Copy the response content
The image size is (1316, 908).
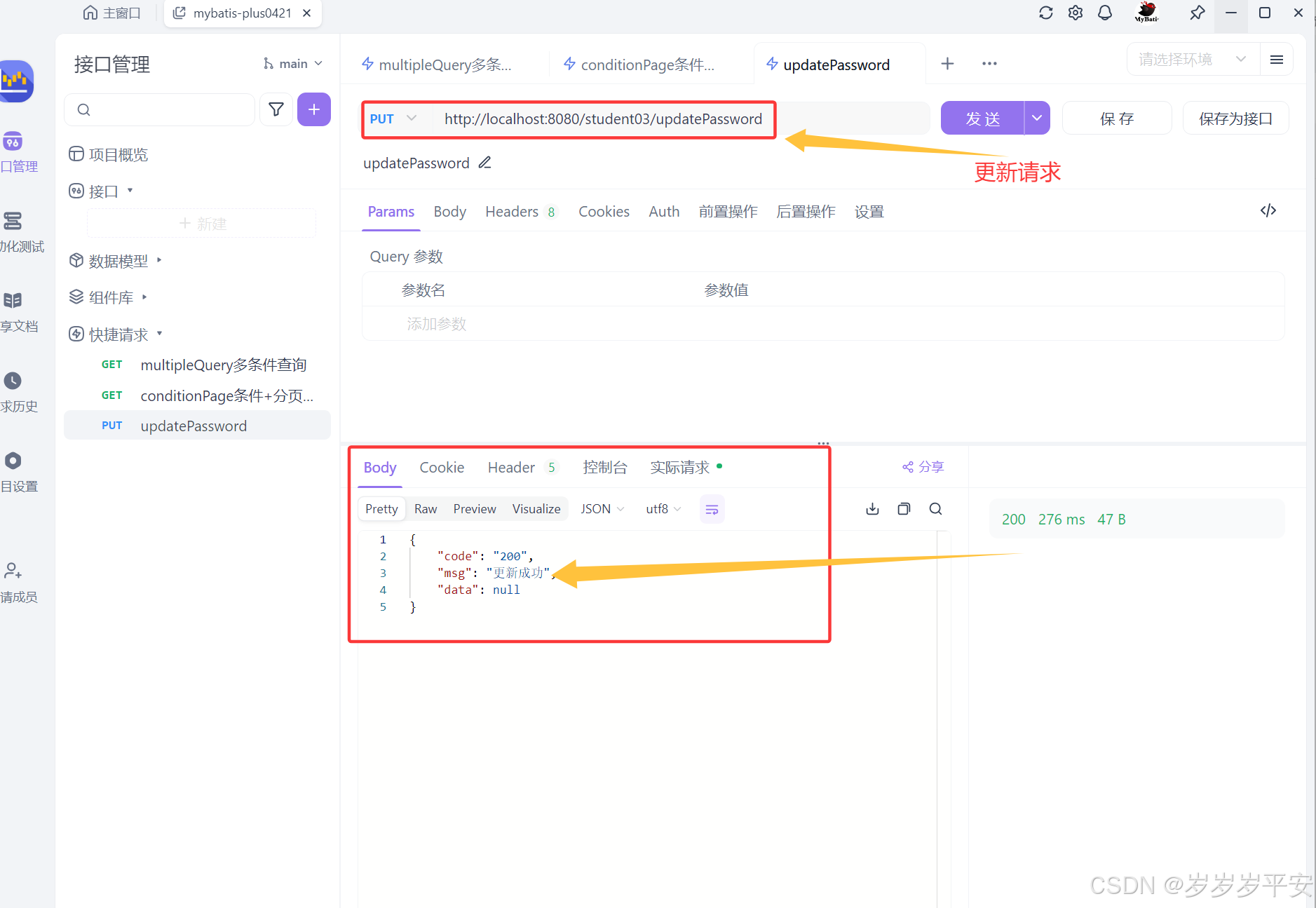[x=904, y=508]
